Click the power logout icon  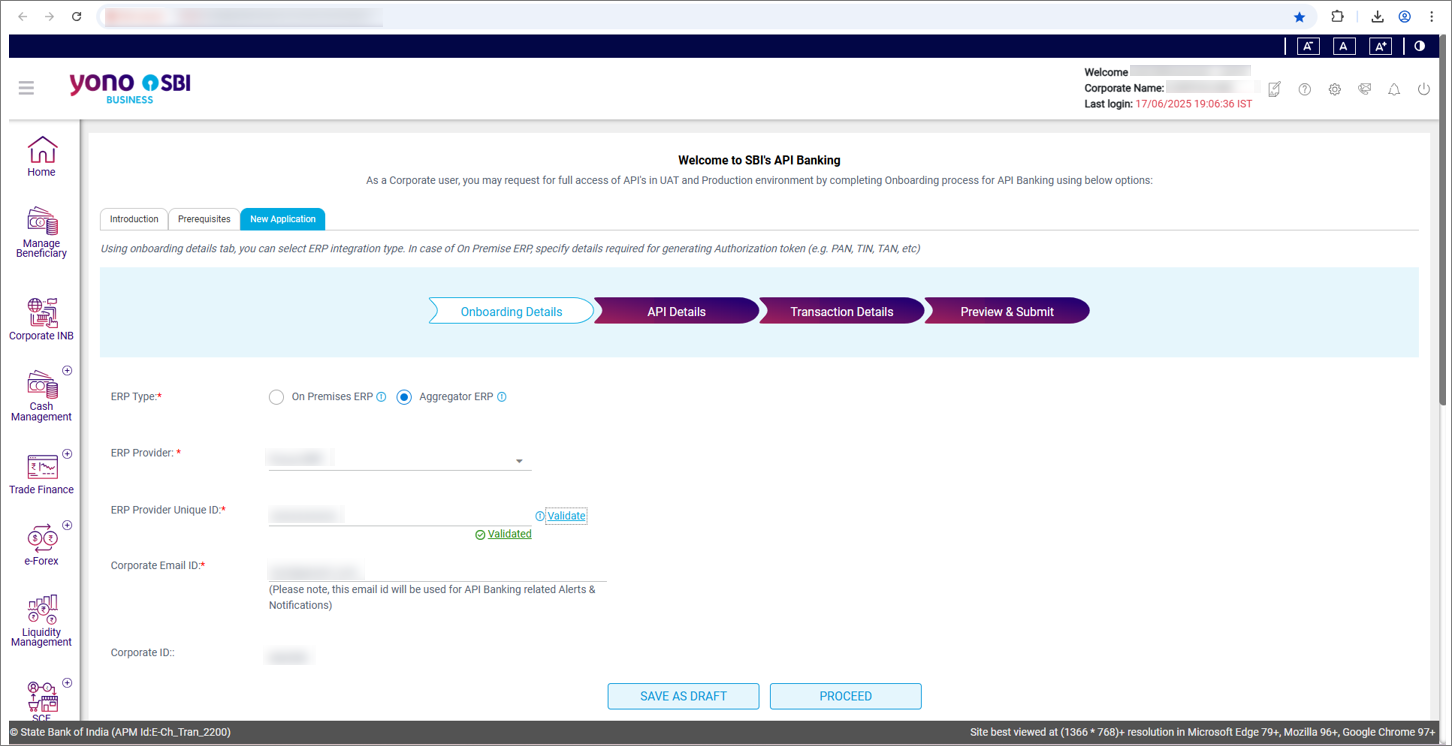click(1424, 89)
